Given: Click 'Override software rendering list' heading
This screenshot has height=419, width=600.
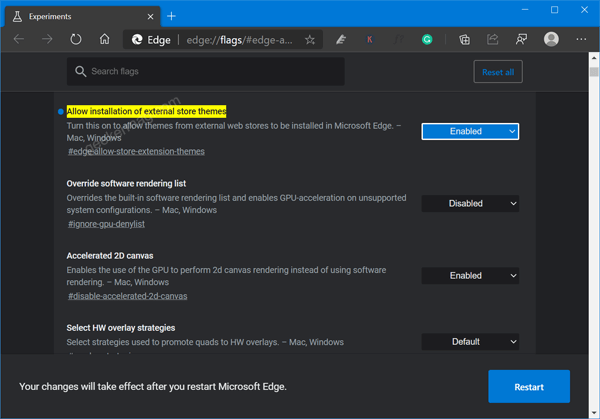Looking at the screenshot, I should click(126, 184).
